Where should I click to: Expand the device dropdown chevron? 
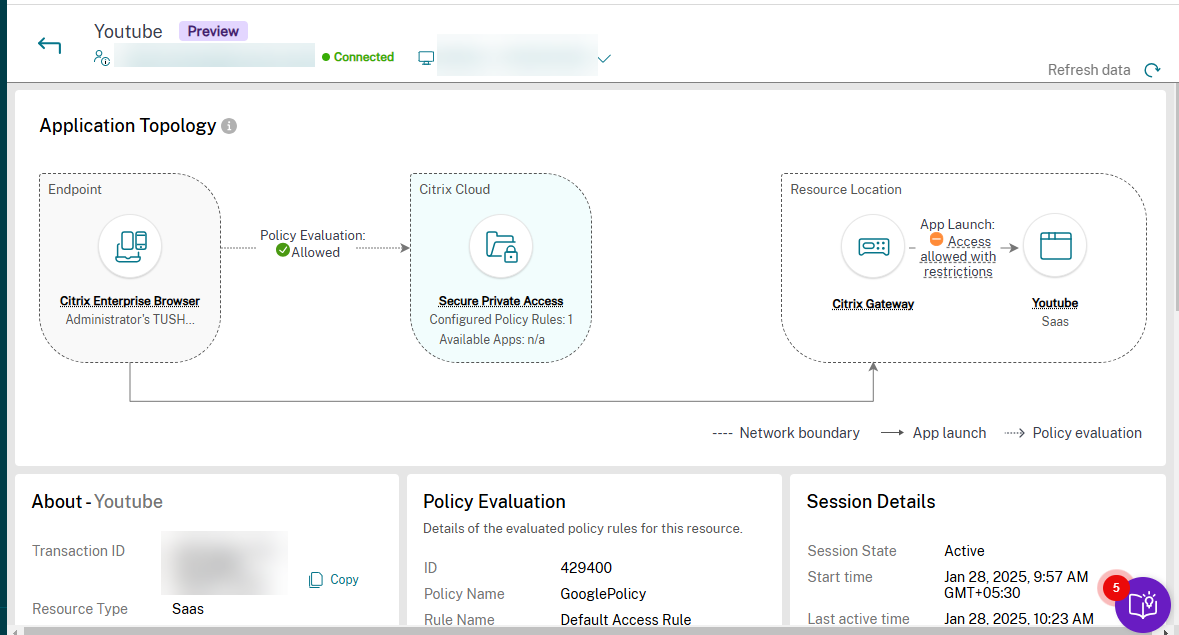click(x=604, y=58)
